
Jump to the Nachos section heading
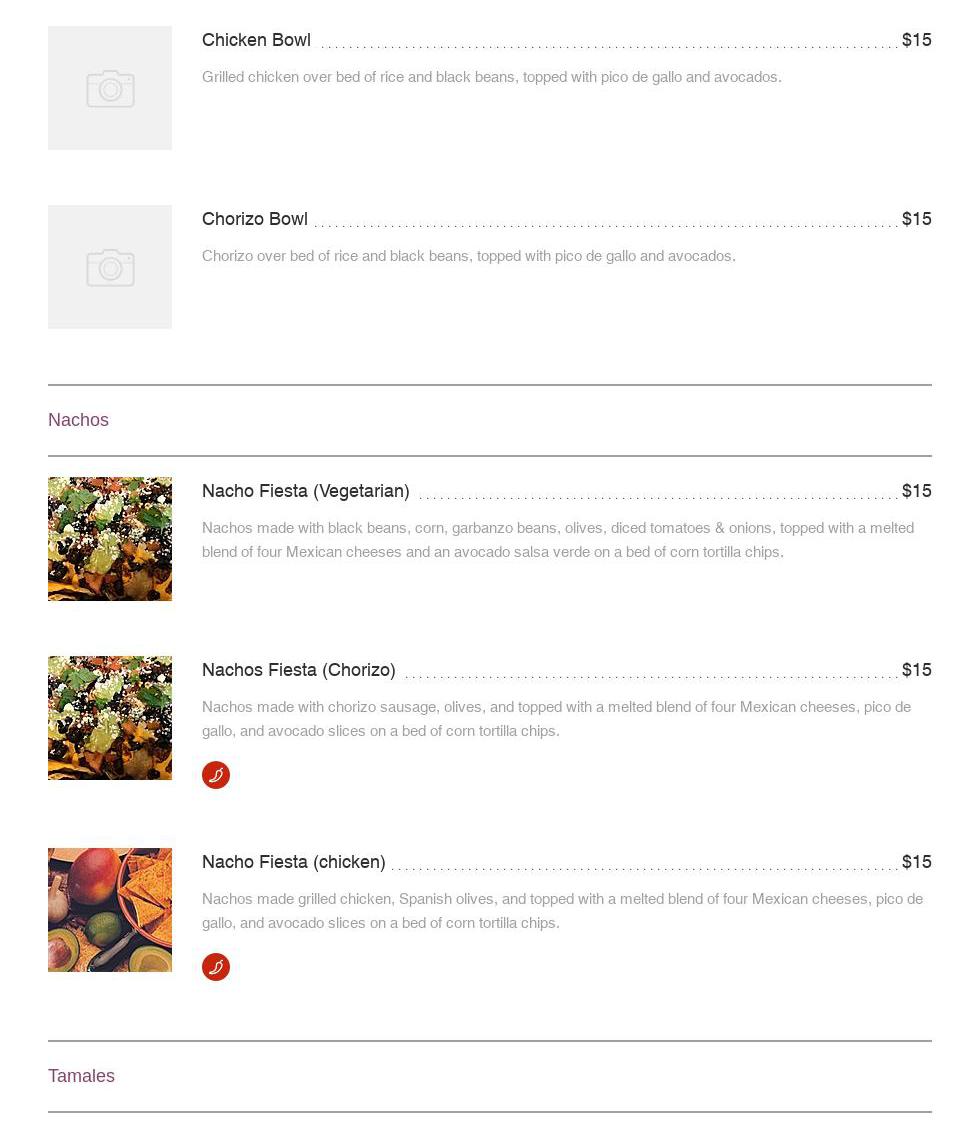78,420
